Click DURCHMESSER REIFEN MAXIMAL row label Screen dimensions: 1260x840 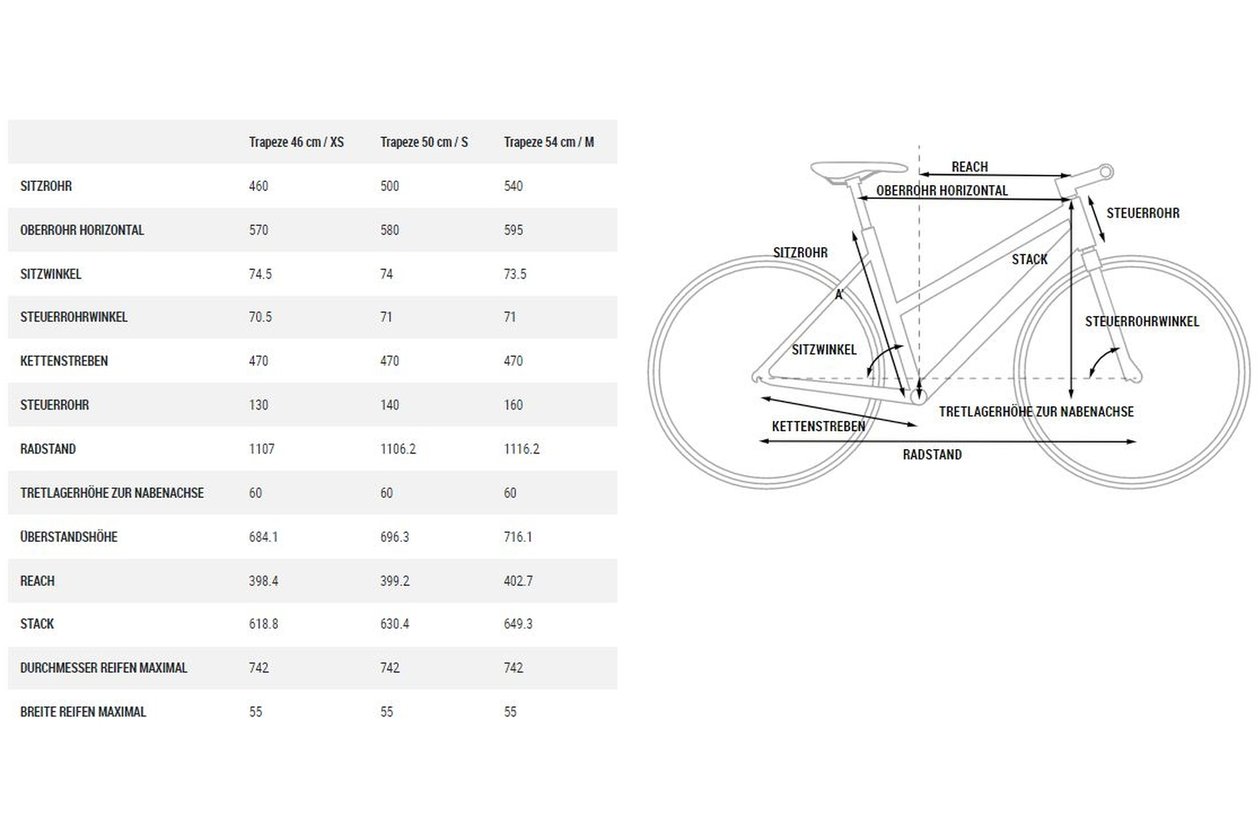104,668
